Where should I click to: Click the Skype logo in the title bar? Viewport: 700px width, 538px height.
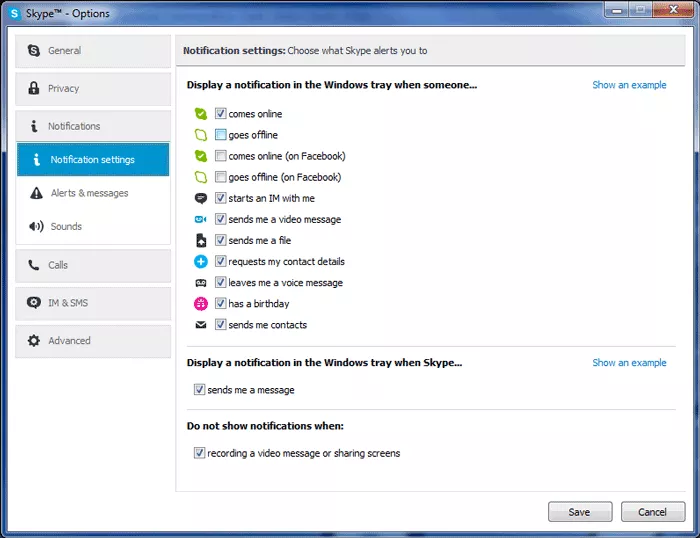coord(14,13)
